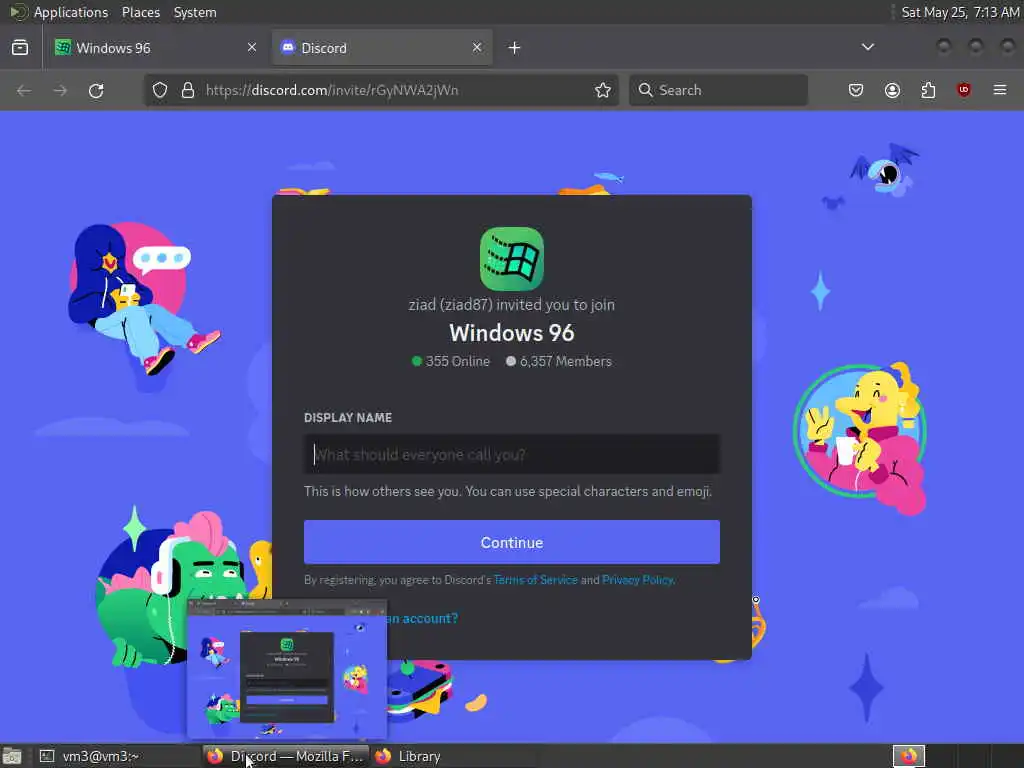
Task: Open the Places menu
Action: [x=140, y=12]
